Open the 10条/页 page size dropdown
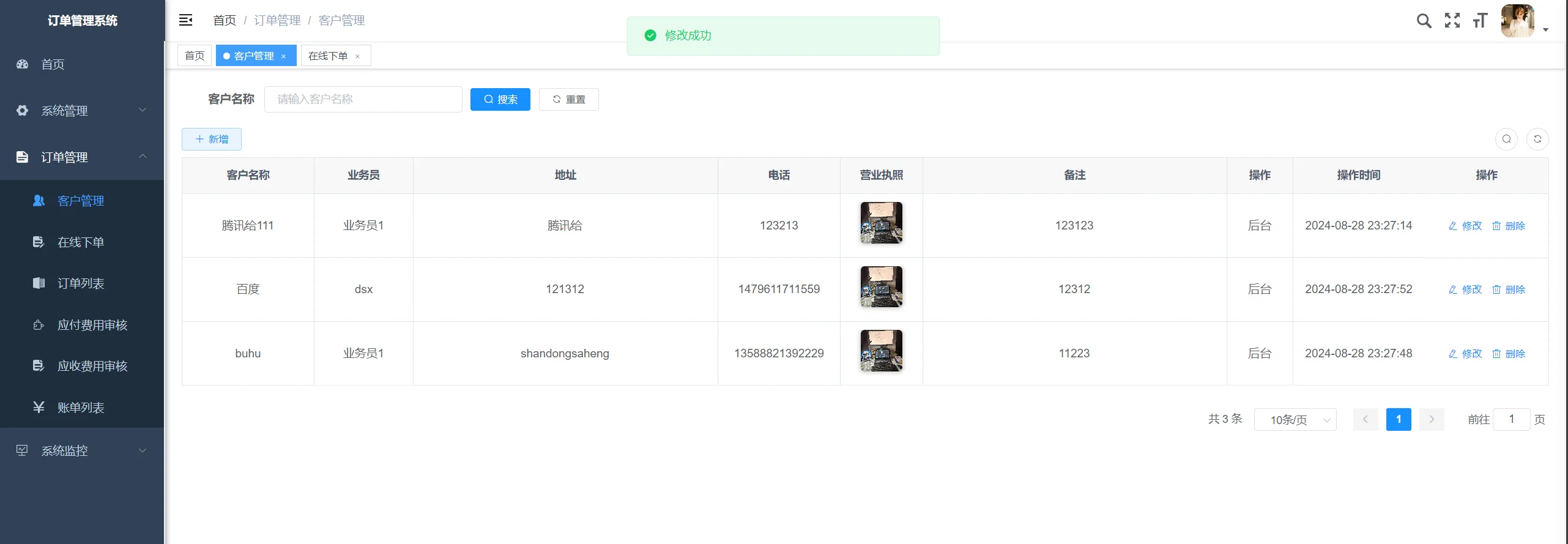Viewport: 1568px width, 544px height. (1295, 420)
